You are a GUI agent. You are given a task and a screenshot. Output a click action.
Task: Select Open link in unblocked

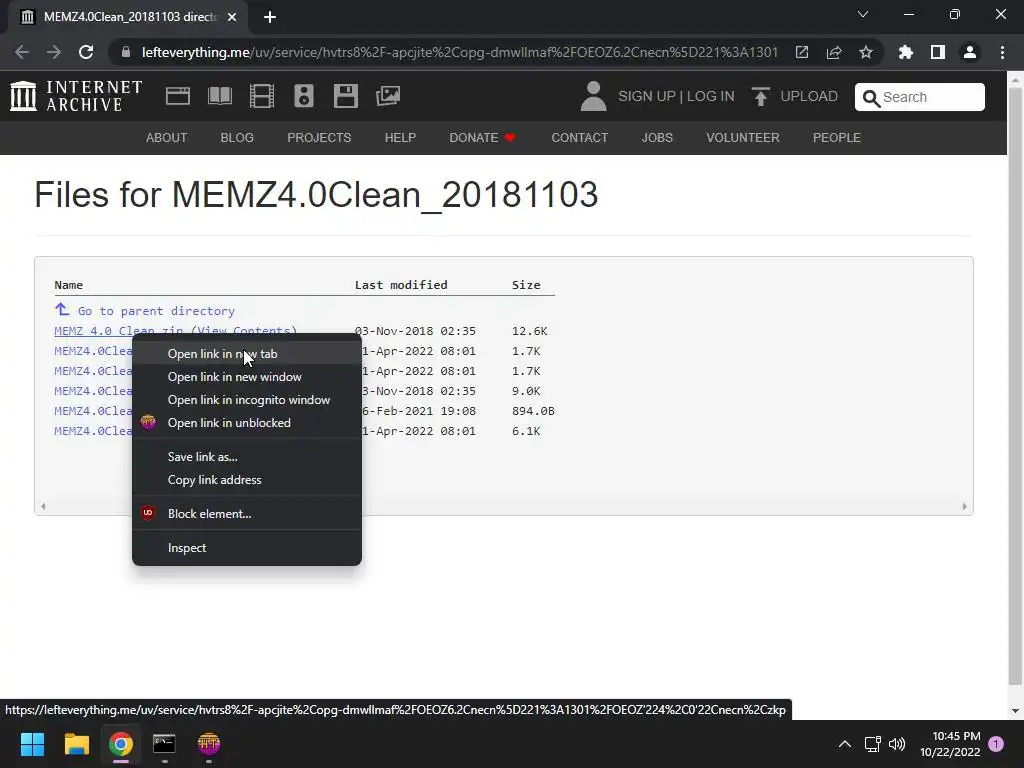coord(247,423)
